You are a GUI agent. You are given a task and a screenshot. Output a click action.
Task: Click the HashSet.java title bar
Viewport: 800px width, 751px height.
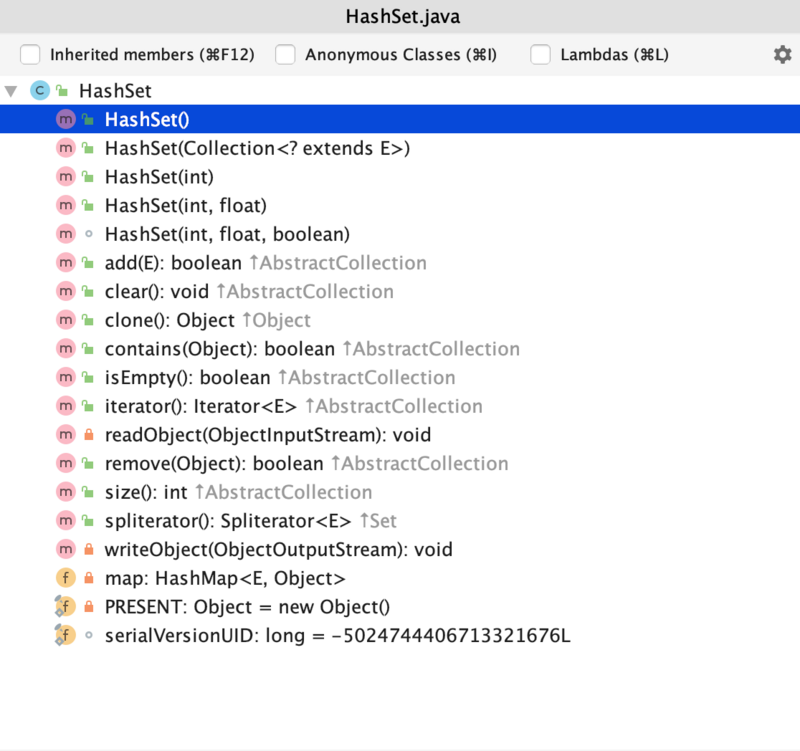(400, 17)
